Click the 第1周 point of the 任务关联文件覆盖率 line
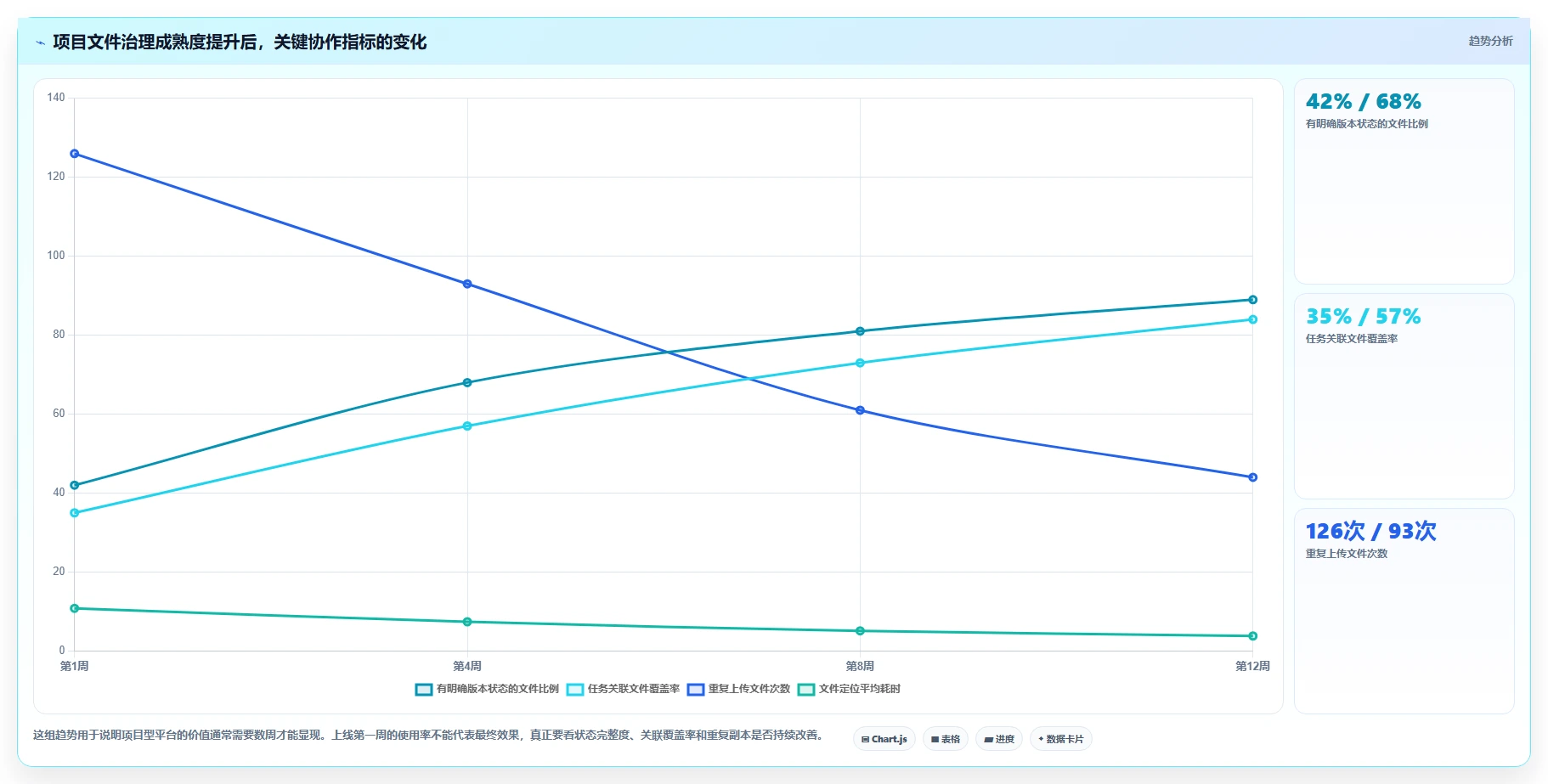 tap(75, 513)
